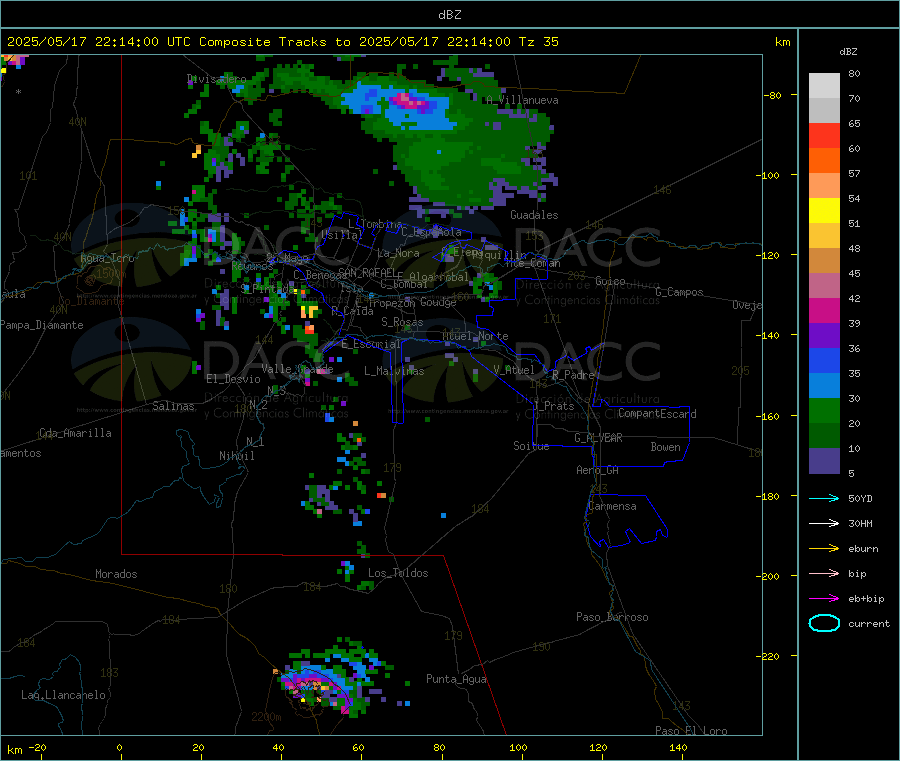Viewport: 900px width, 761px height.
Task: Click the magenta 42 dBZ legend swatch
Action: tap(824, 310)
